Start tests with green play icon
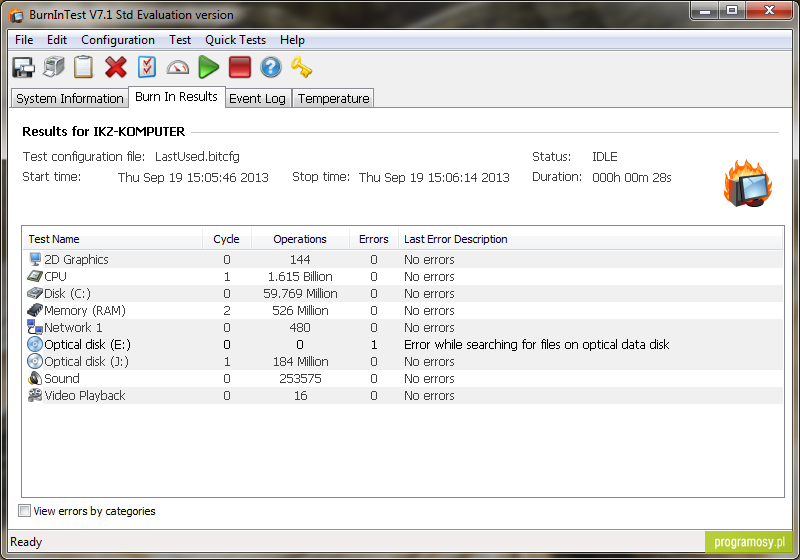This screenshot has height=560, width=800. pyautogui.click(x=208, y=67)
